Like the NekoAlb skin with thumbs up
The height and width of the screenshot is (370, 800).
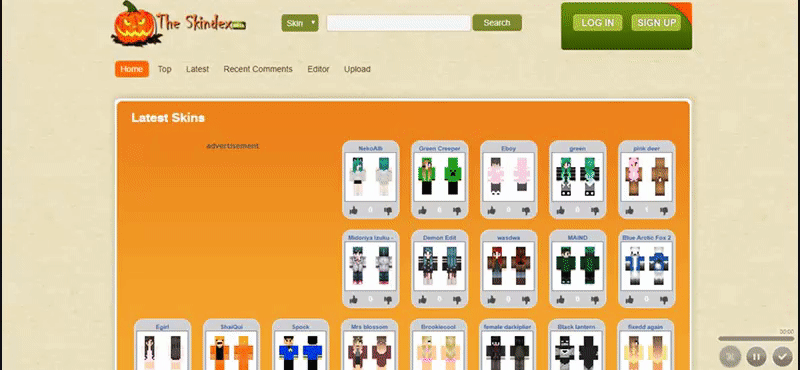(354, 210)
